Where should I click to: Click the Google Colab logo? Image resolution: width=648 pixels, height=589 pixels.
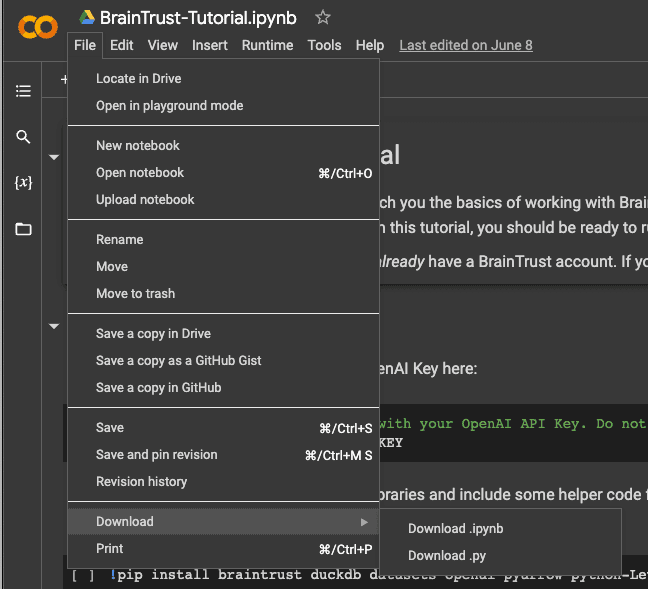(38, 27)
